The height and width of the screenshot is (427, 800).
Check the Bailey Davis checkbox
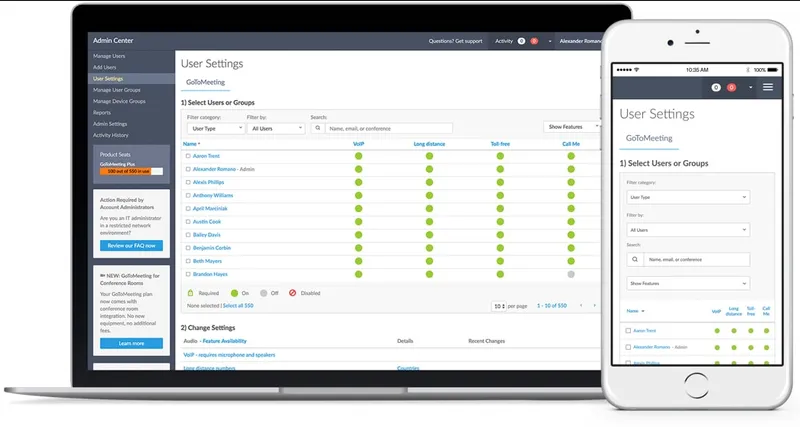188,235
